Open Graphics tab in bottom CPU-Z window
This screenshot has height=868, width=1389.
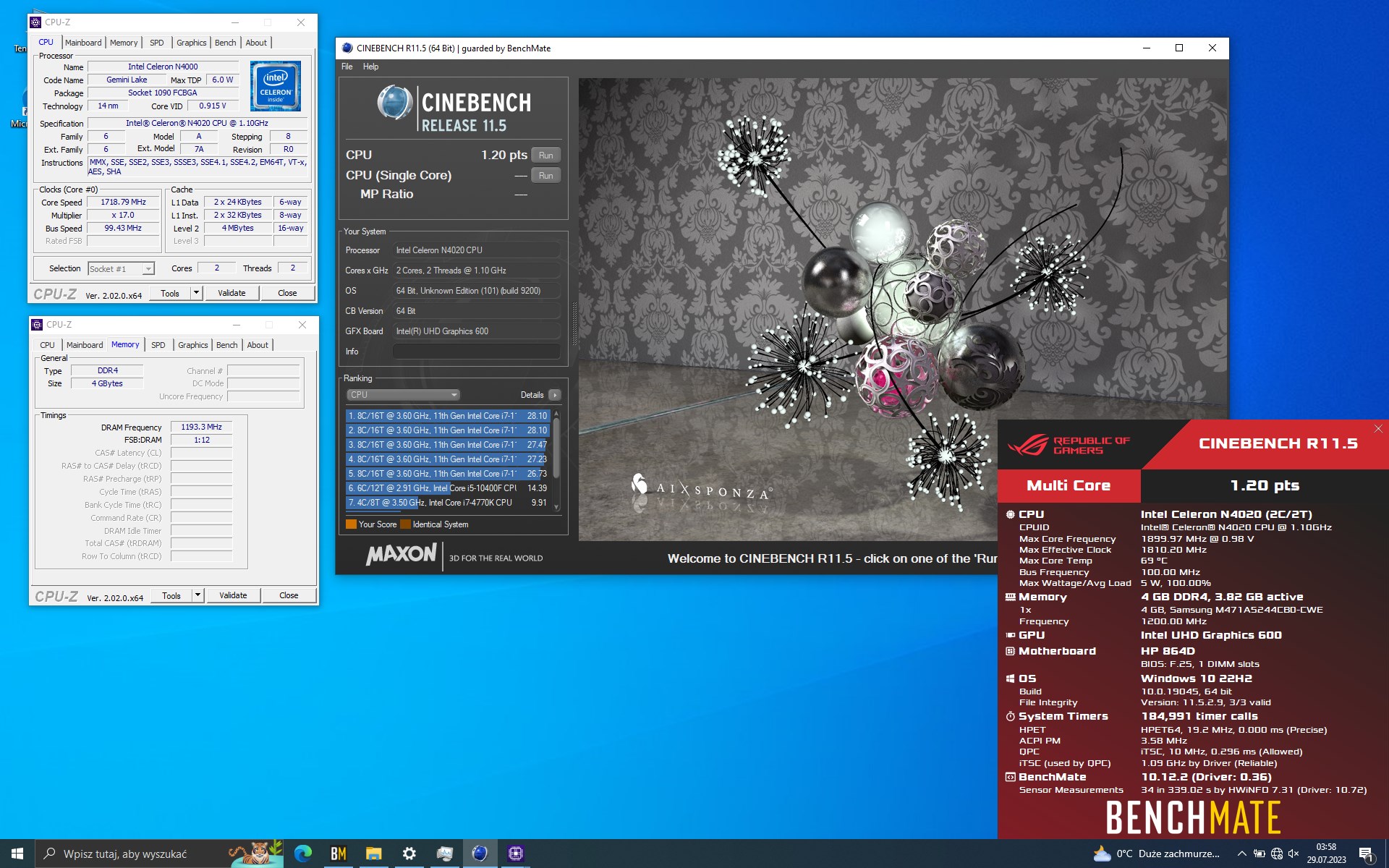(192, 345)
